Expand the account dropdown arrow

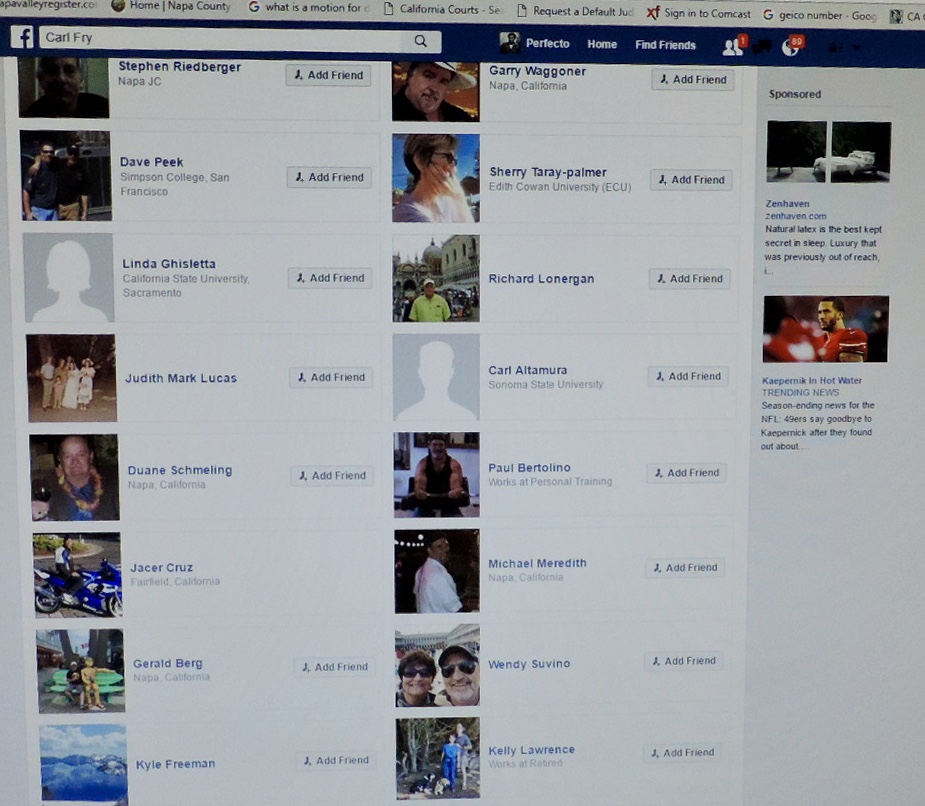pos(857,47)
